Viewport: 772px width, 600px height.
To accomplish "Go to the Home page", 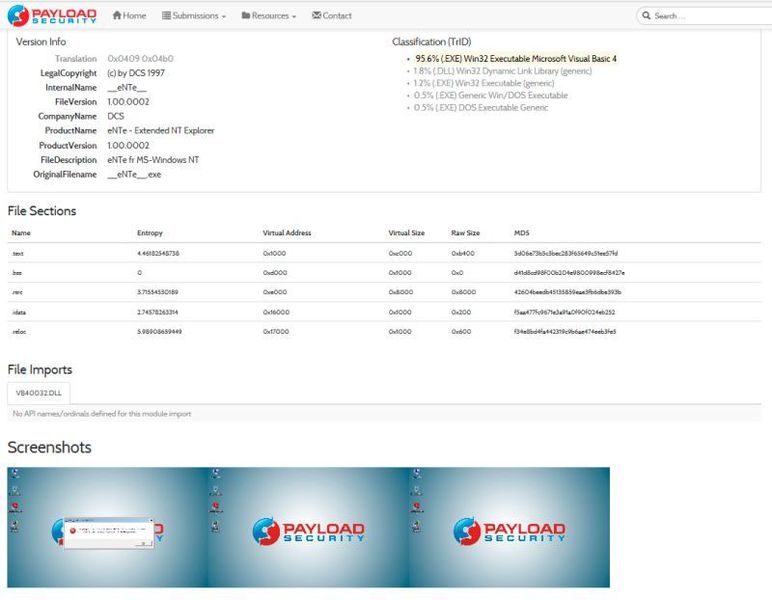I will pyautogui.click(x=129, y=15).
